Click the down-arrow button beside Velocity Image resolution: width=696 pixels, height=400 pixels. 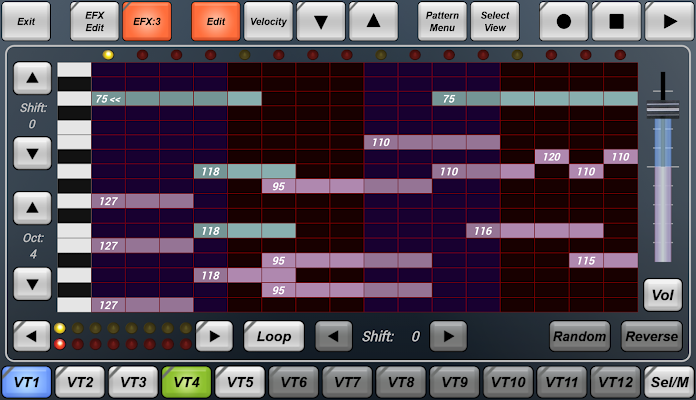[x=320, y=21]
